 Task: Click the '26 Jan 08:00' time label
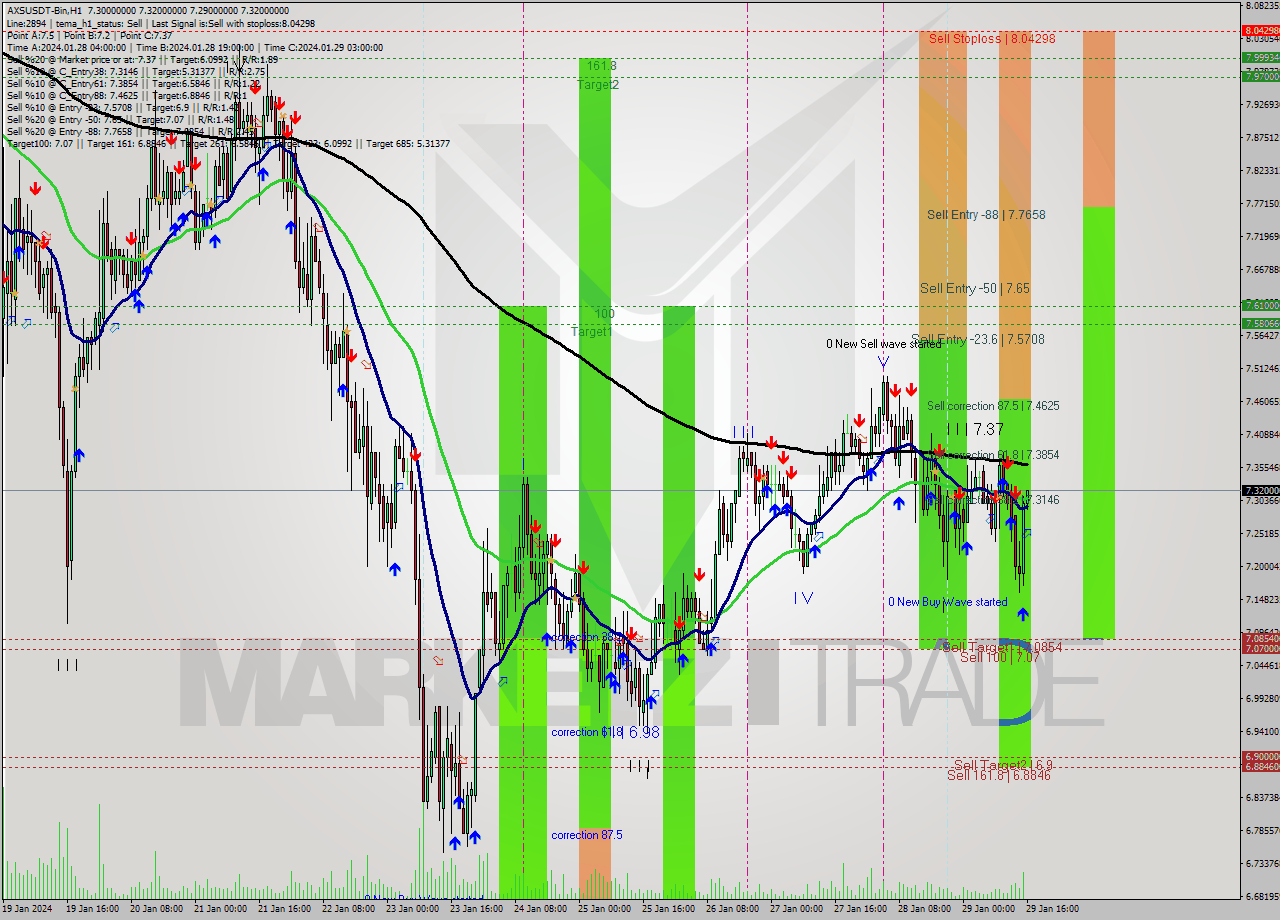coord(732,909)
